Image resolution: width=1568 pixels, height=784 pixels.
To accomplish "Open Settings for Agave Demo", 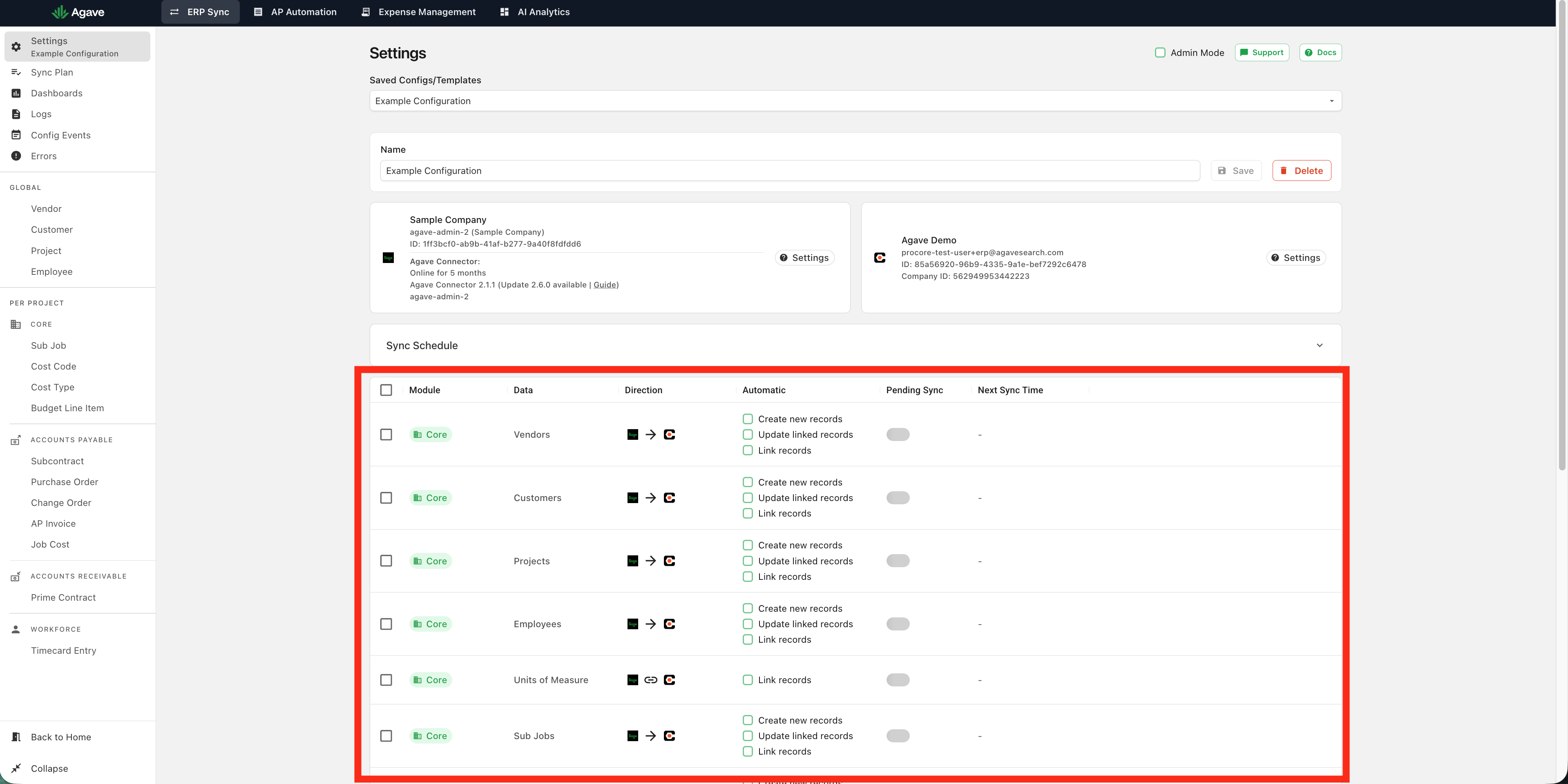I will click(1295, 258).
